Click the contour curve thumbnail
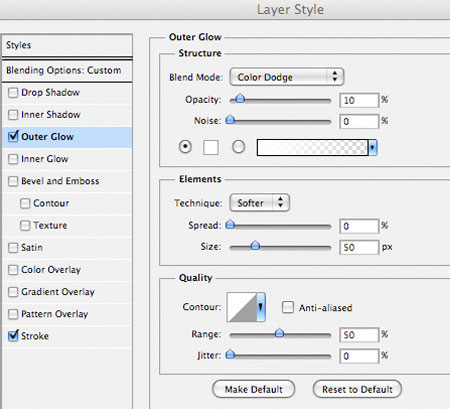 coord(242,307)
